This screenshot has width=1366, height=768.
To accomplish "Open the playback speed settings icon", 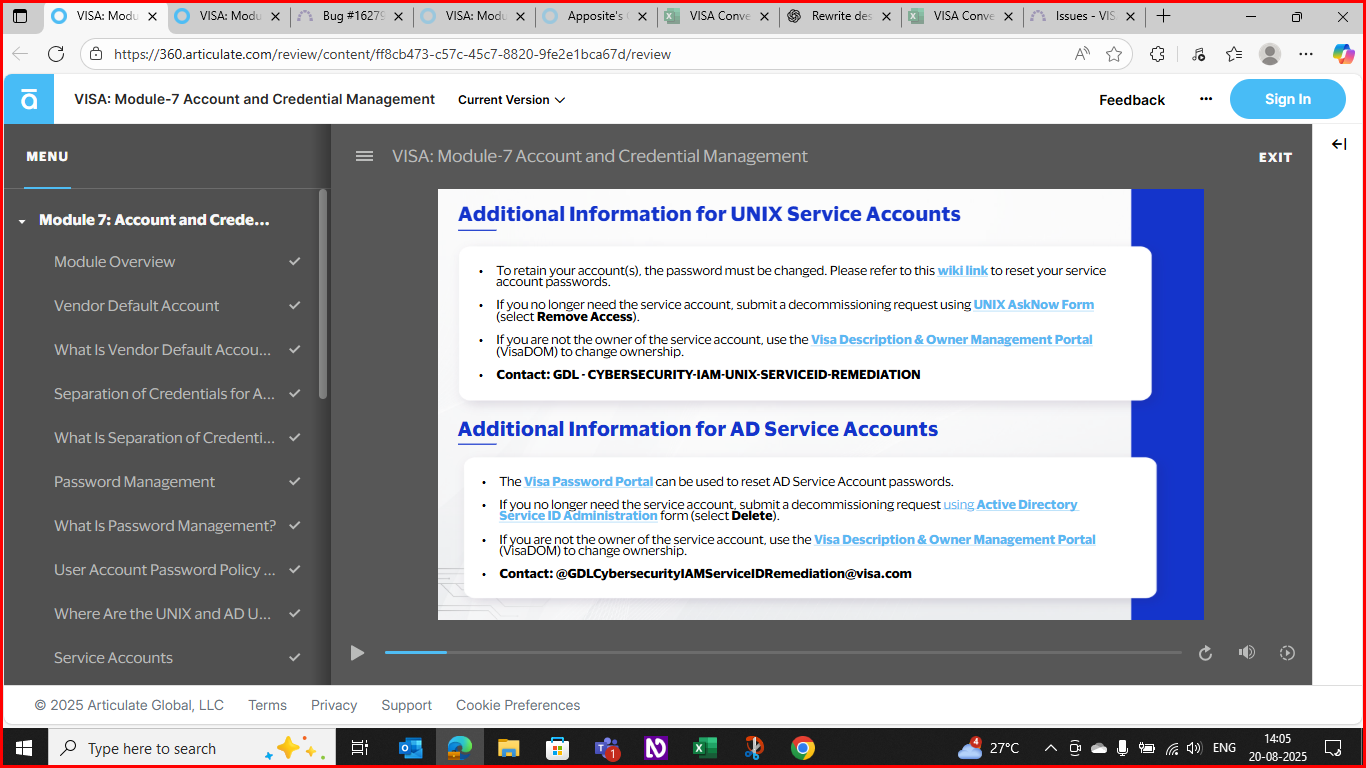I will tap(1287, 653).
